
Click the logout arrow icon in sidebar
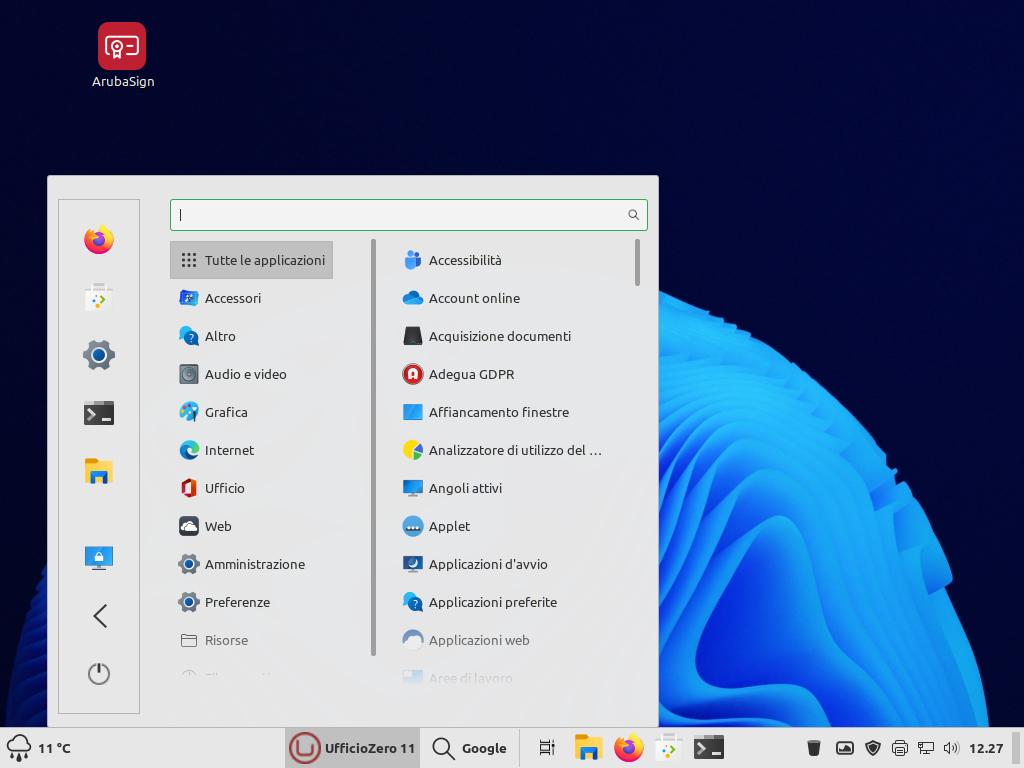tap(99, 616)
